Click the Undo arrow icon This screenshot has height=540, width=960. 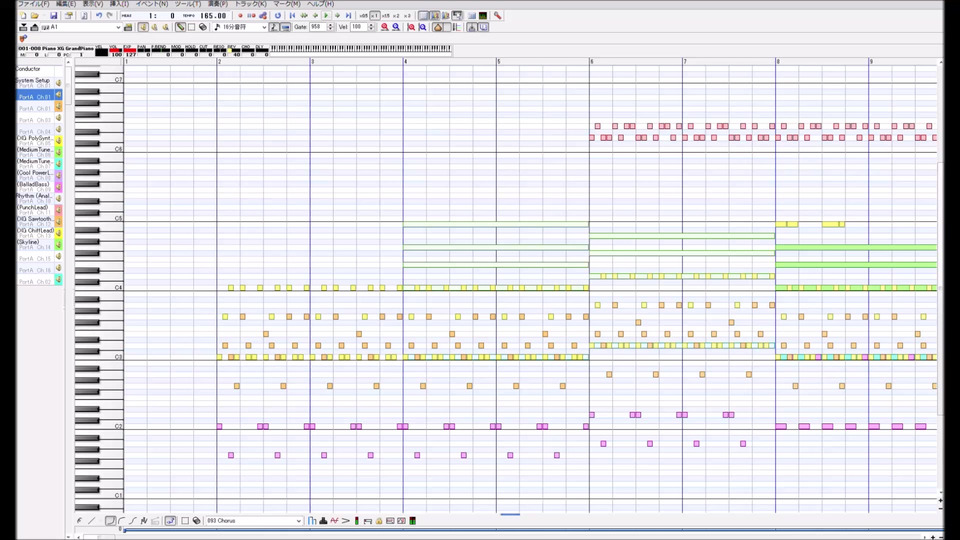point(98,15)
